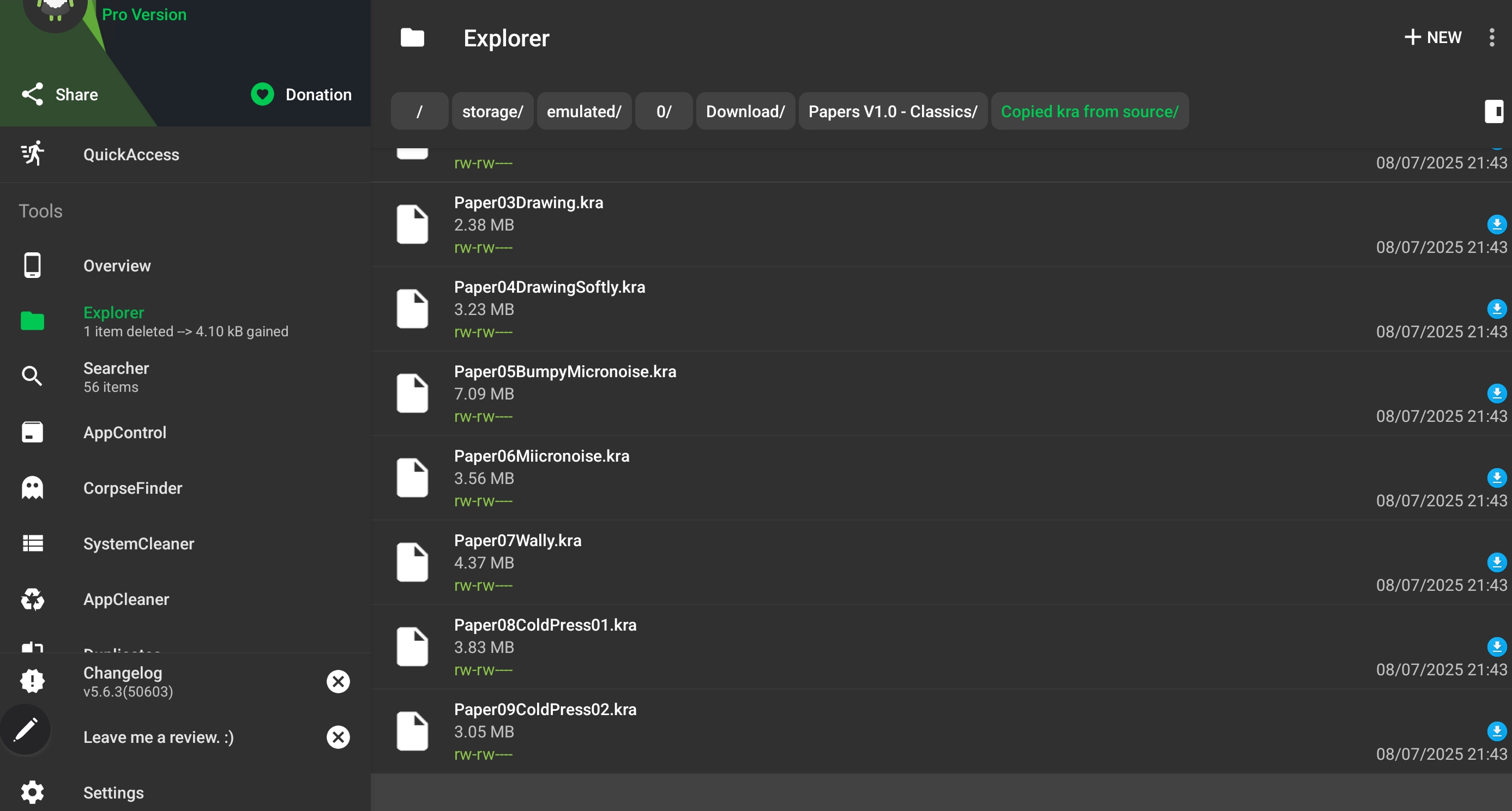
Task: Toggle the split-pane icon beside breadcrumb
Action: 1493,112
